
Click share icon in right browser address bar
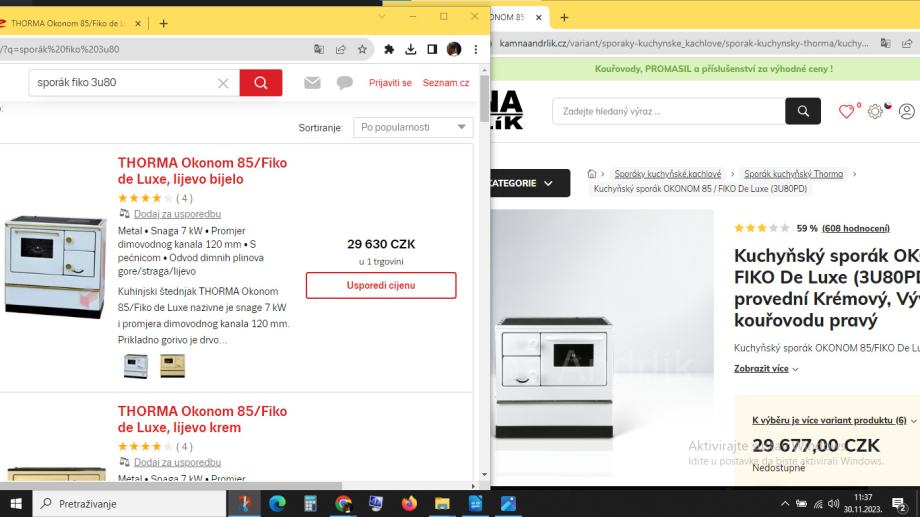coord(907,43)
